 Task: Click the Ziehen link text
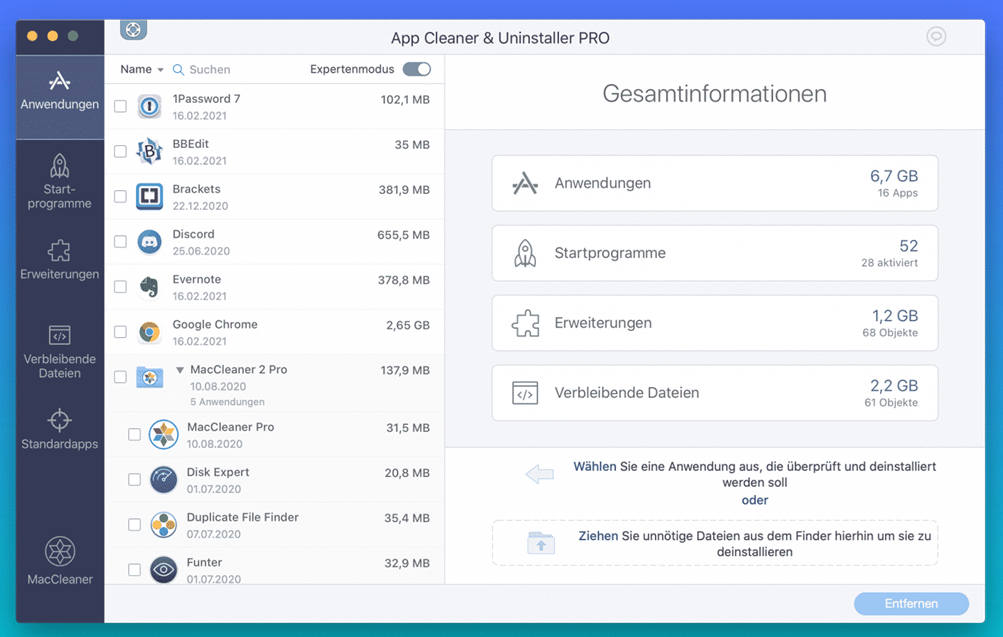[x=598, y=536]
